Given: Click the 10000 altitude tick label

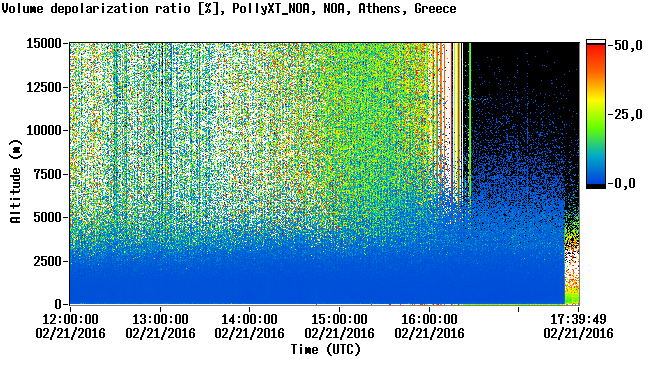Looking at the screenshot, I should (x=44, y=131).
